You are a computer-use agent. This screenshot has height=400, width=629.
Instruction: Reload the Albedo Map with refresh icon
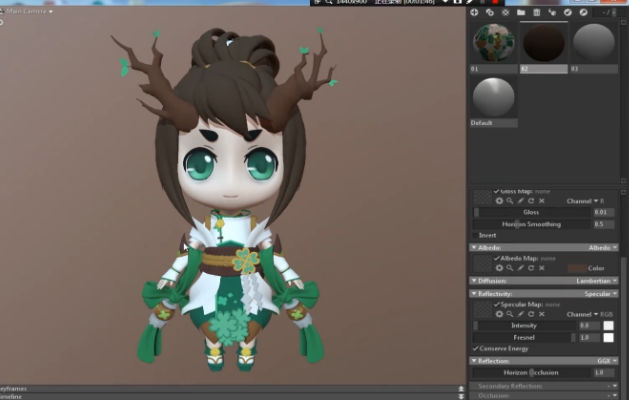[x=531, y=268]
